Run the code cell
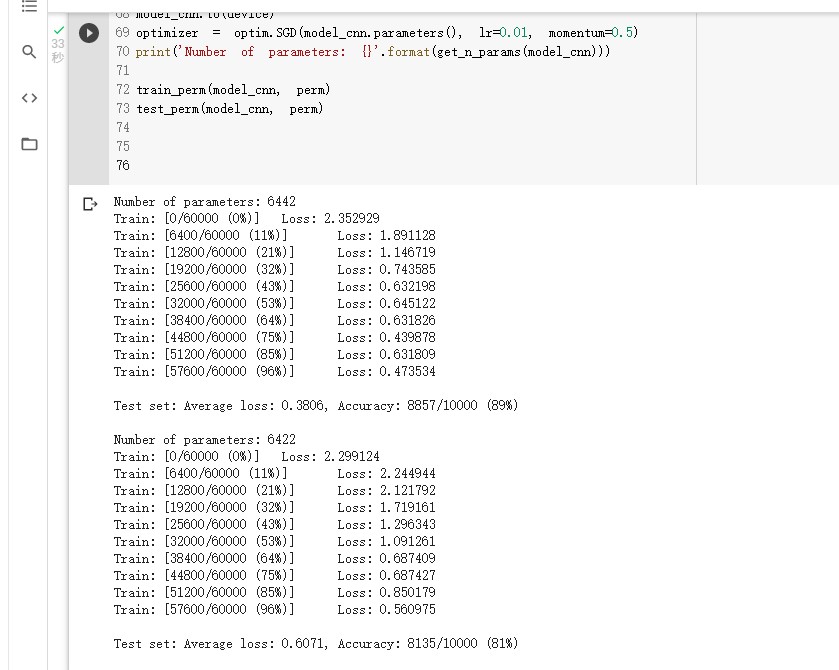This screenshot has width=839, height=670. pyautogui.click(x=89, y=33)
